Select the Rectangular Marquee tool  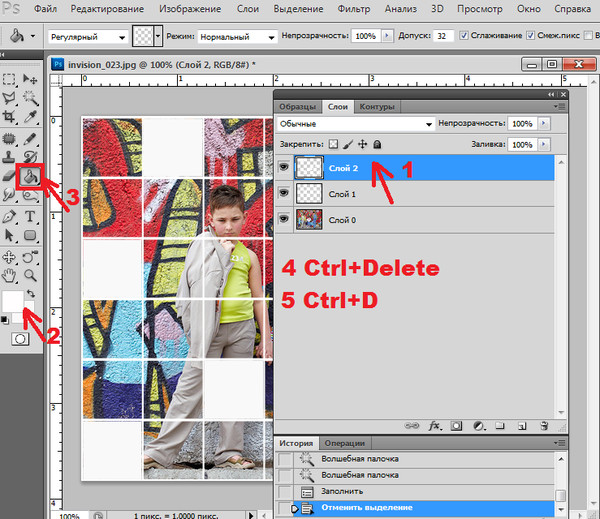pos(9,79)
